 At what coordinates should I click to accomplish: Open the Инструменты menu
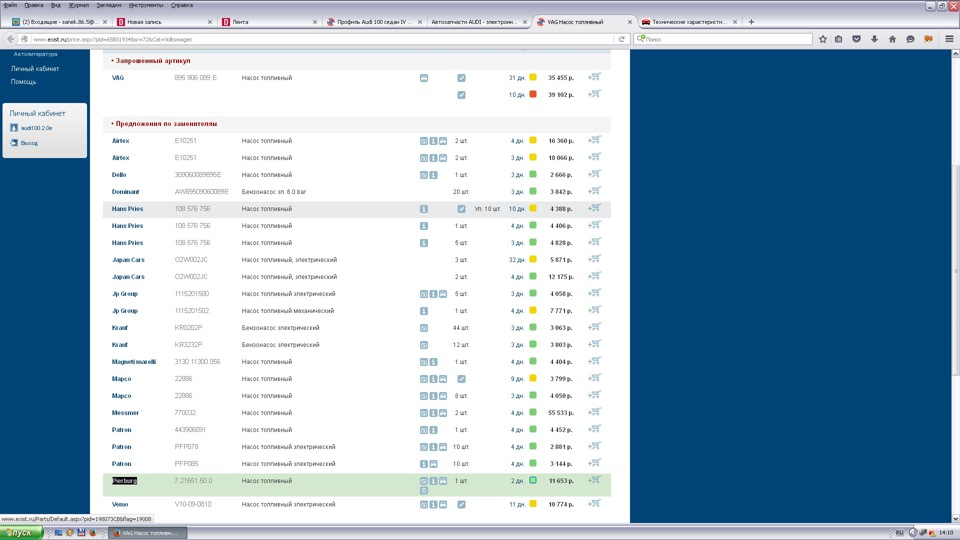146,5
